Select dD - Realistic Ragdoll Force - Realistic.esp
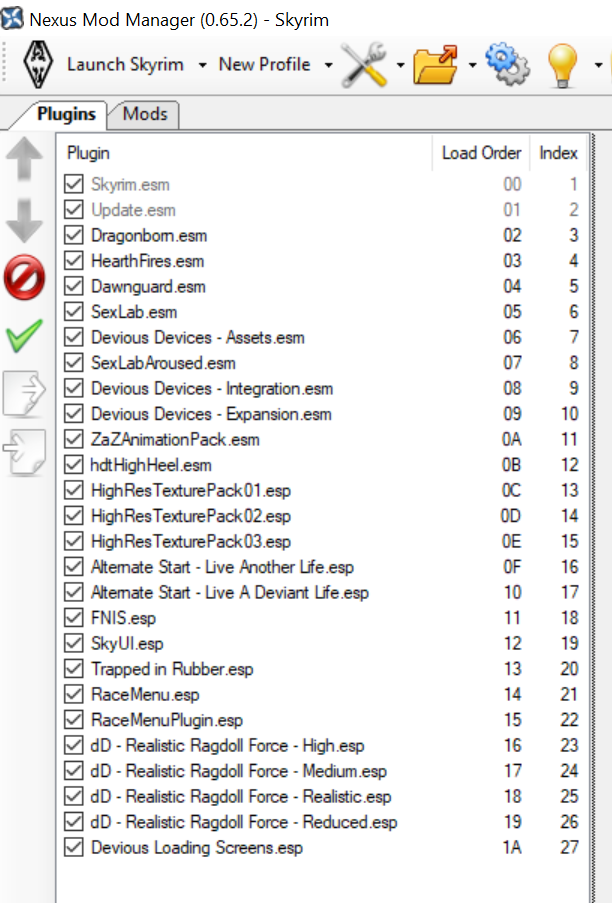Screen dimensions: 612x903 322,796
